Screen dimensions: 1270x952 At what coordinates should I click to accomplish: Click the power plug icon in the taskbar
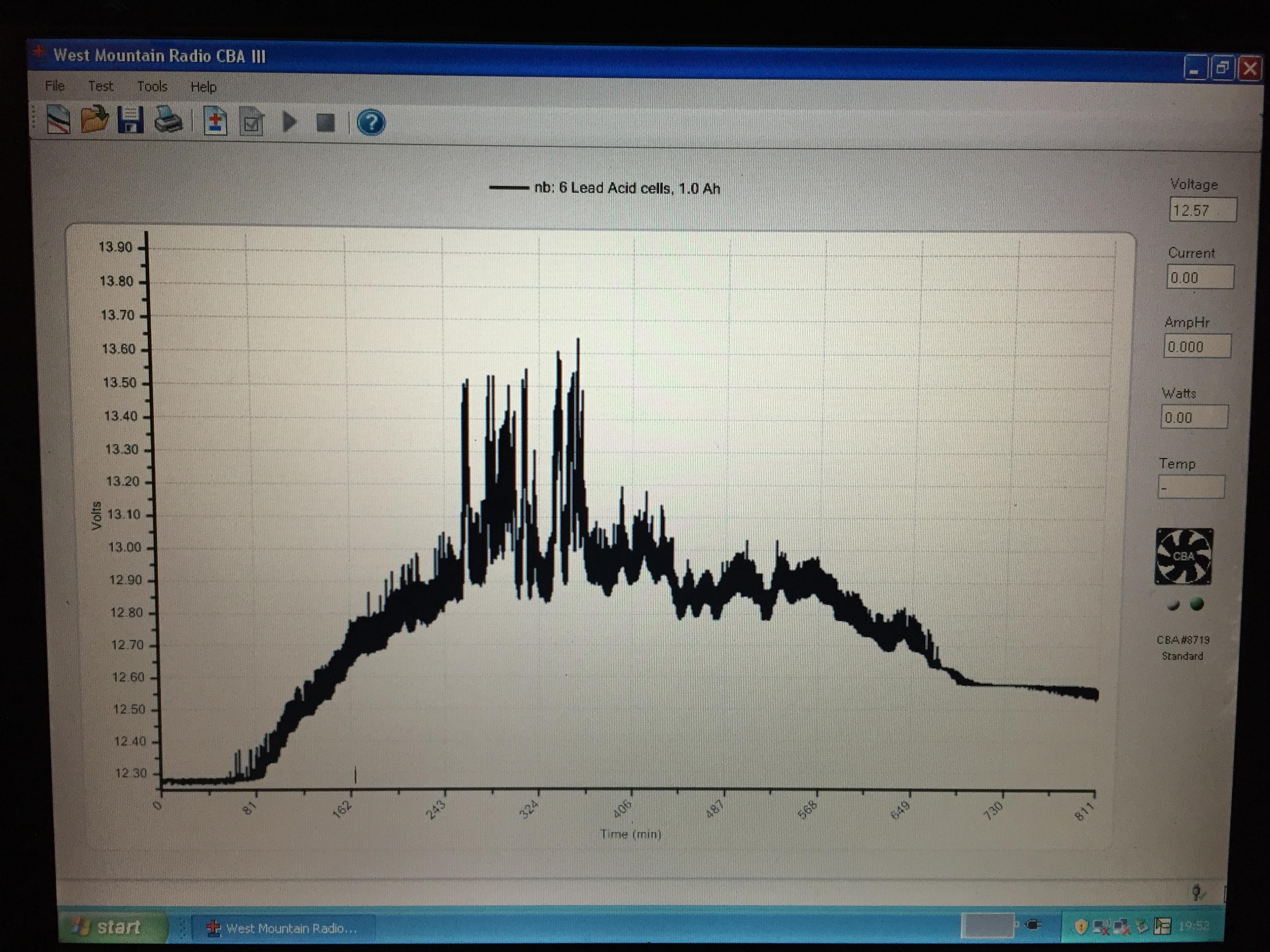coord(1033,925)
